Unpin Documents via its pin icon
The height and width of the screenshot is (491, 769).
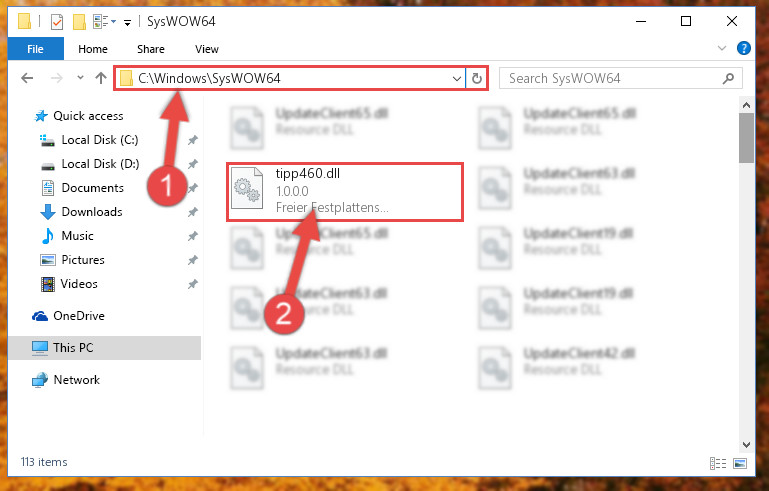(193, 188)
